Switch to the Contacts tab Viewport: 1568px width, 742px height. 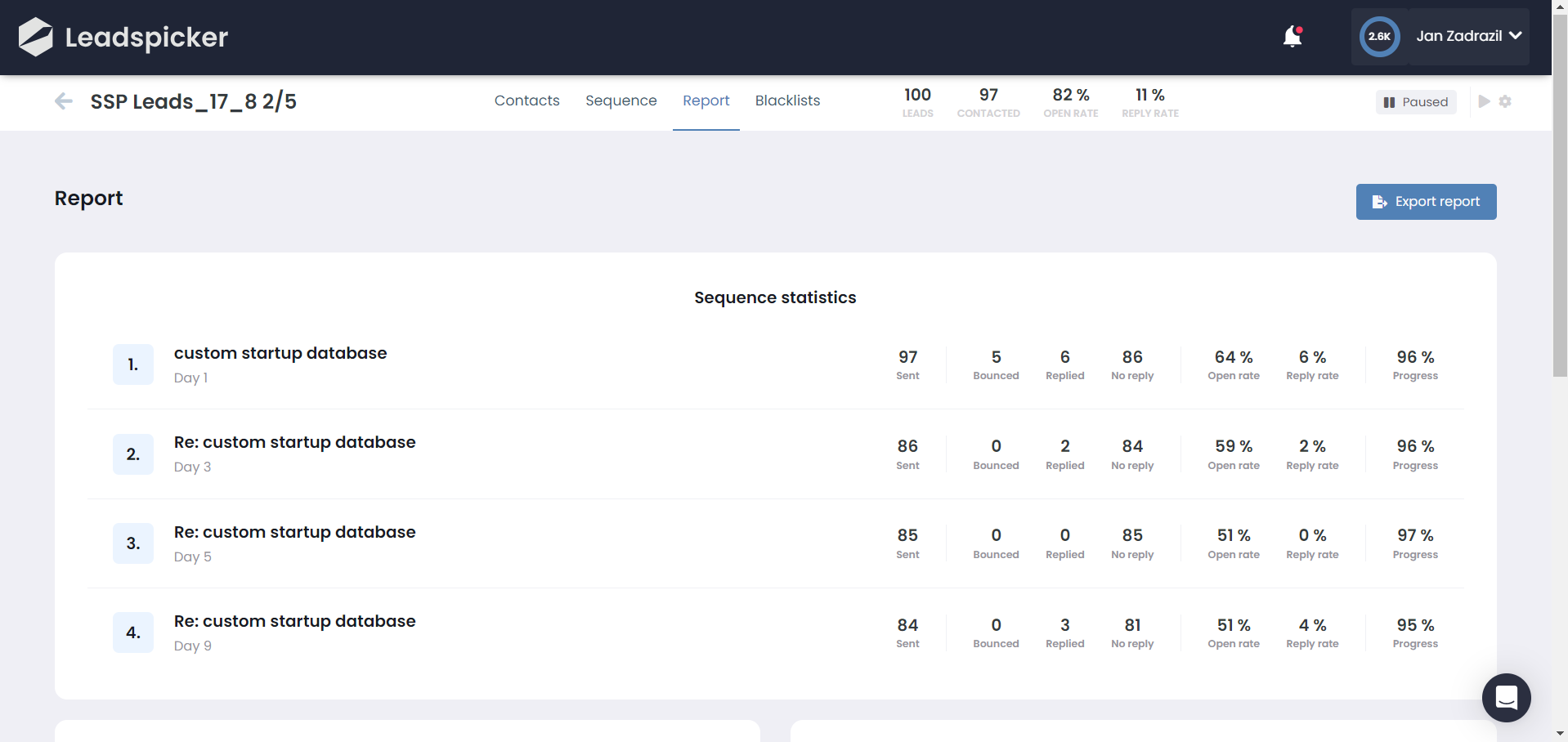coord(526,101)
